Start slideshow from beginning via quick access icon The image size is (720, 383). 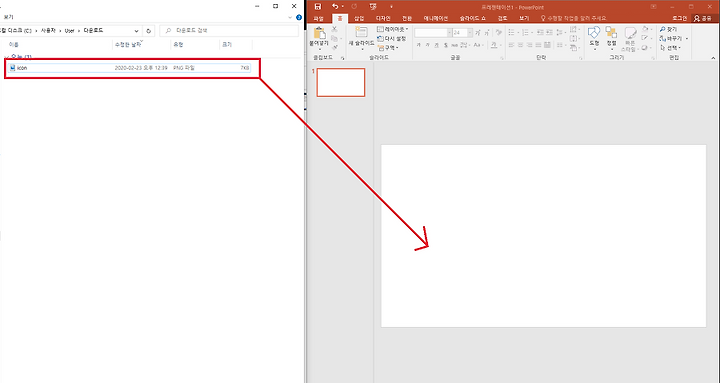coord(373,6)
